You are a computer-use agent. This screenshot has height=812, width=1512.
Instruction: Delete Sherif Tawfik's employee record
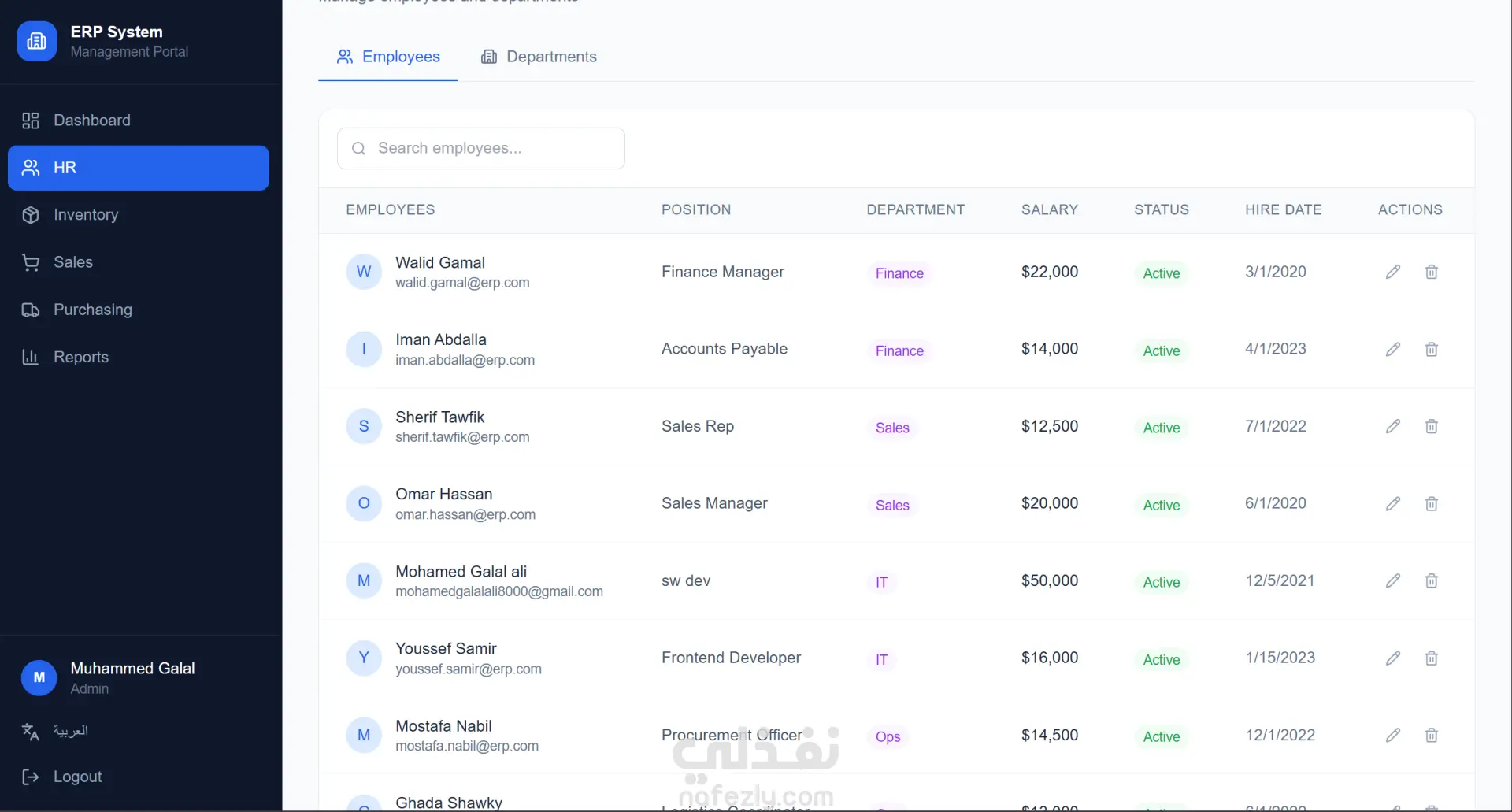[1432, 426]
